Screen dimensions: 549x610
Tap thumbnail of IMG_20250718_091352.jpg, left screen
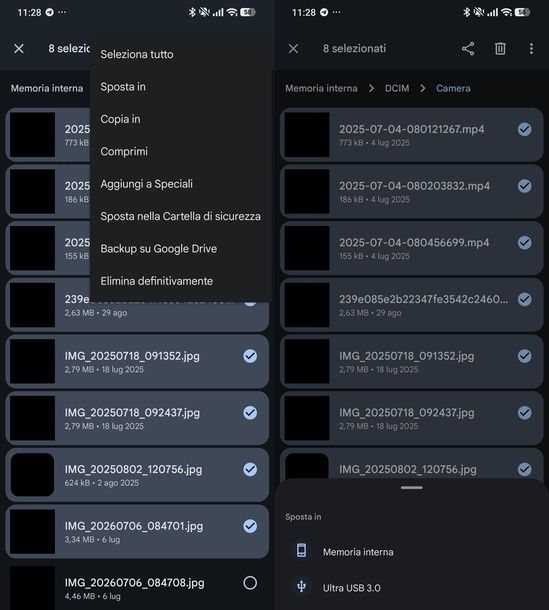tap(32, 361)
